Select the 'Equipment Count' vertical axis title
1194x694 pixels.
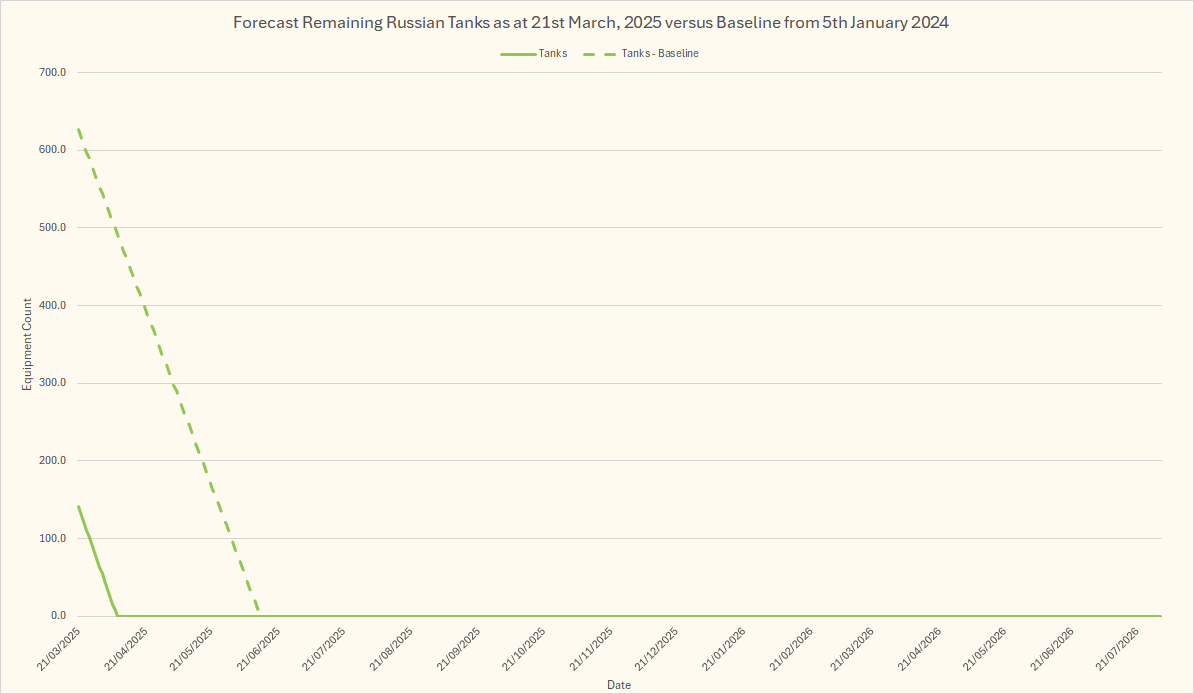coord(29,345)
